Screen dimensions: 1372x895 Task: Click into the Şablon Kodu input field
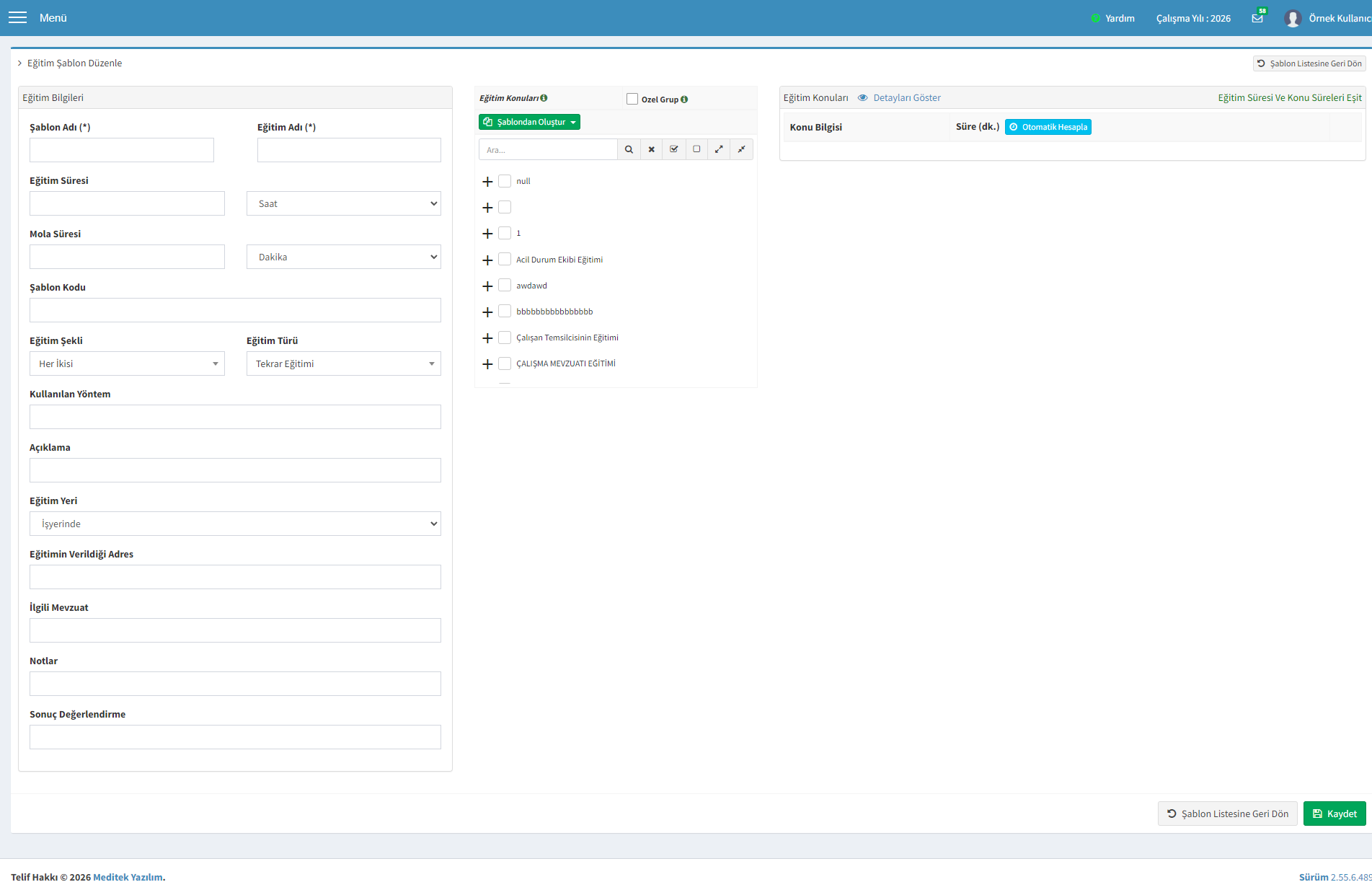tap(235, 310)
